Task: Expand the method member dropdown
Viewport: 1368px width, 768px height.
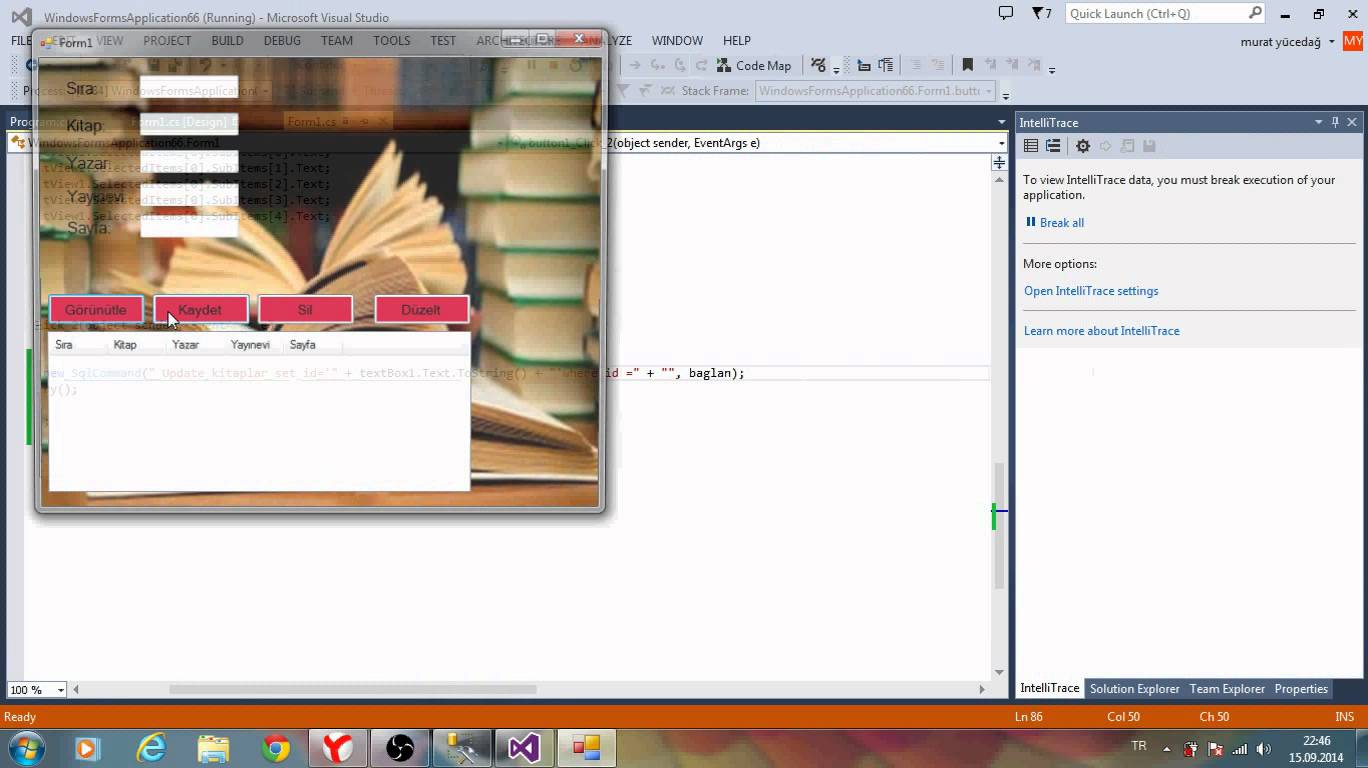Action: tap(1001, 143)
